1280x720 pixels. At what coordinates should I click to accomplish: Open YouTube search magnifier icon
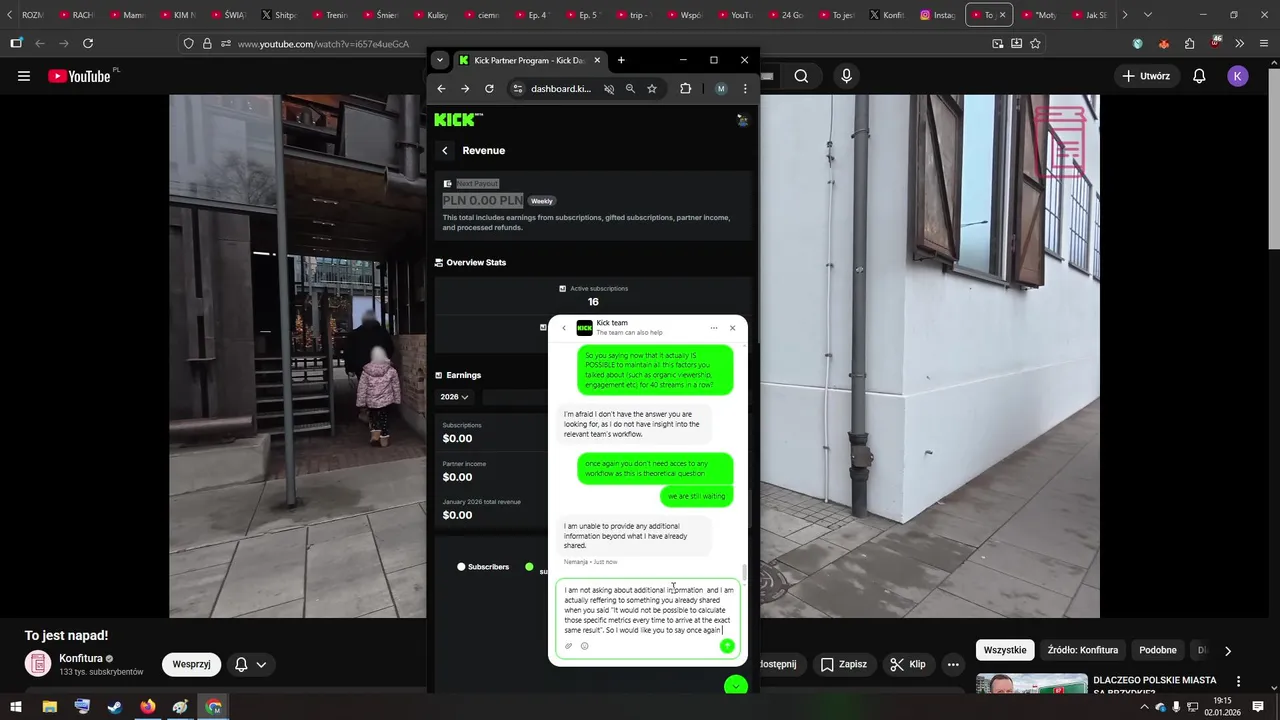point(801,76)
